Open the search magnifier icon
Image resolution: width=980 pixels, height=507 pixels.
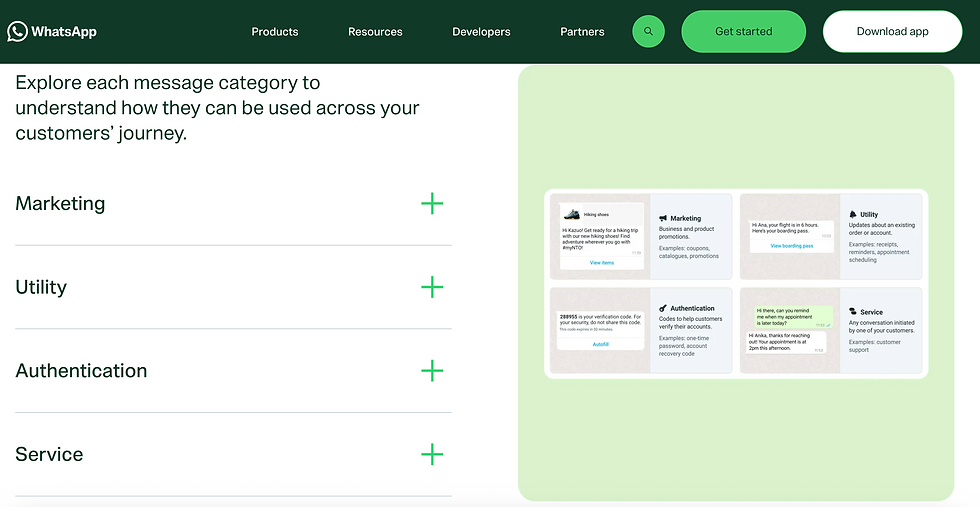point(648,31)
